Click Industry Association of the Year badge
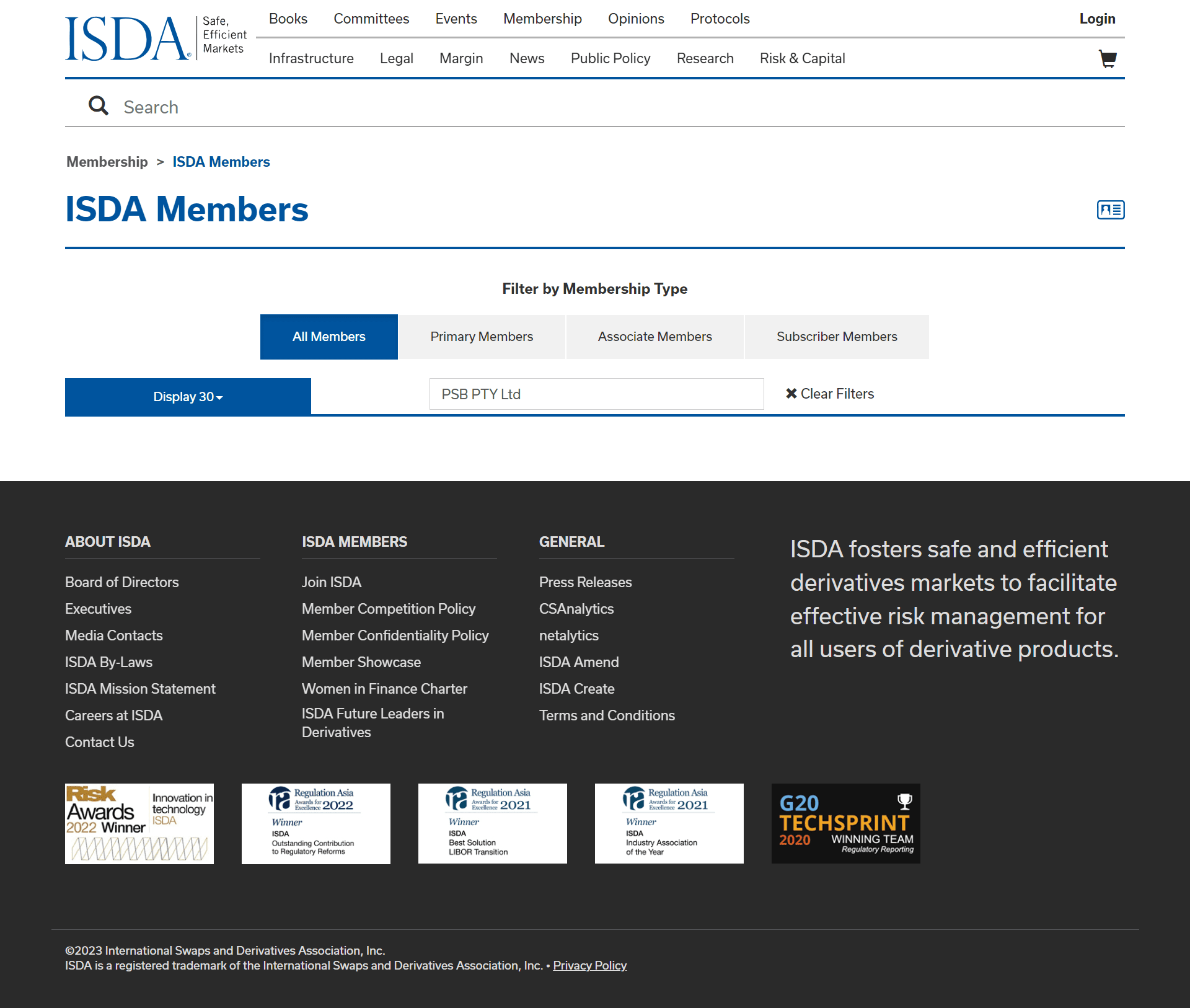 tap(669, 823)
